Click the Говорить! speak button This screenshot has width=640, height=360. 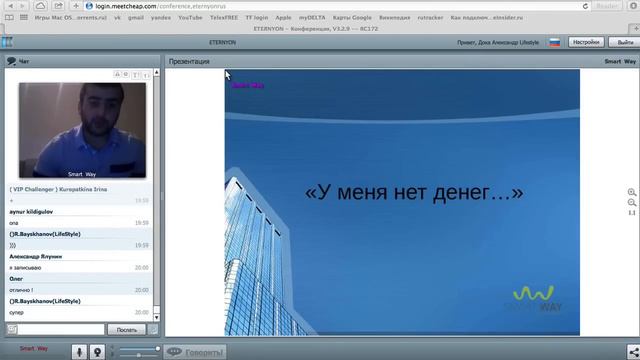pyautogui.click(x=195, y=352)
